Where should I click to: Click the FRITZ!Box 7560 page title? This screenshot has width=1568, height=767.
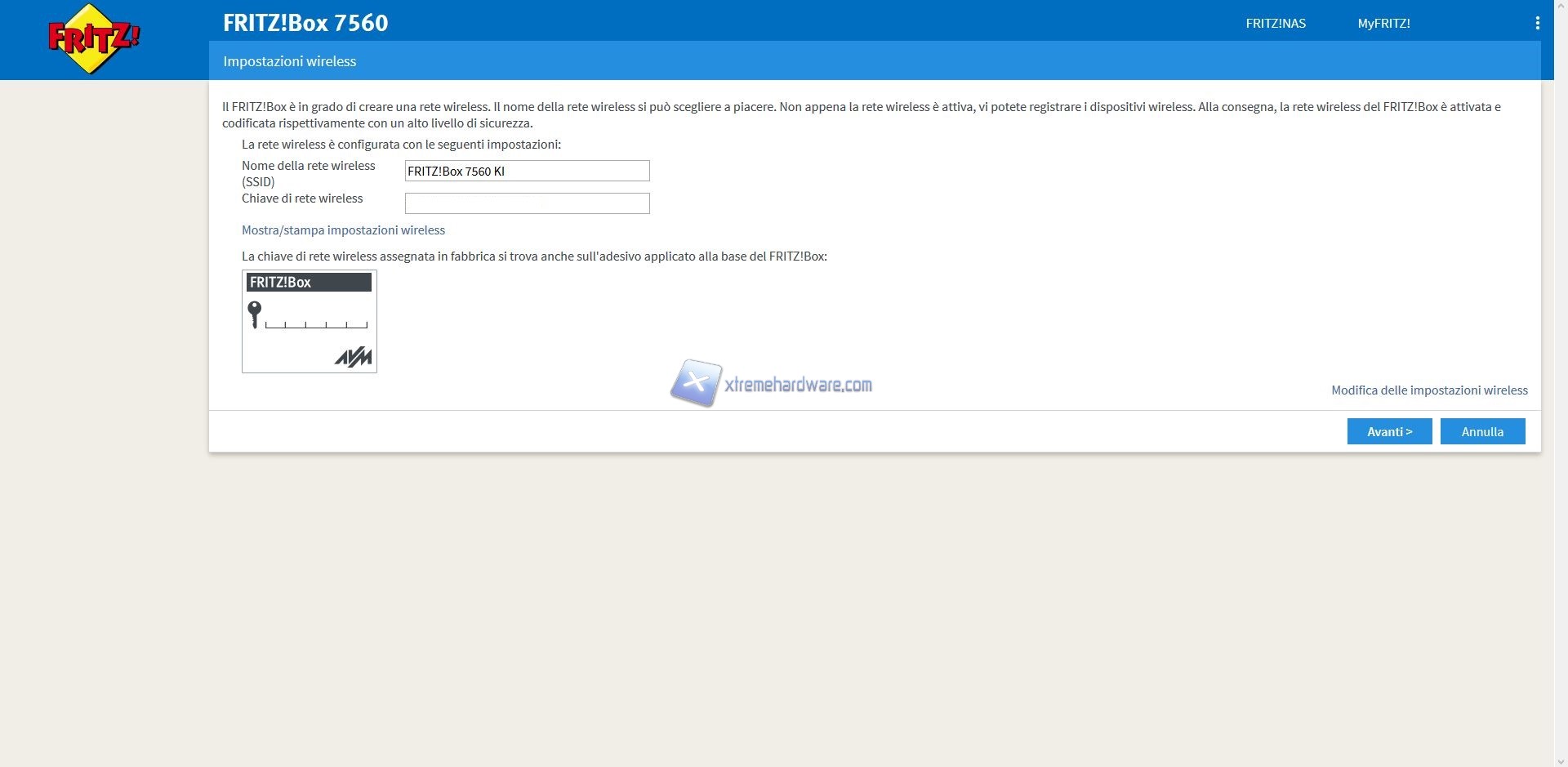305,23
